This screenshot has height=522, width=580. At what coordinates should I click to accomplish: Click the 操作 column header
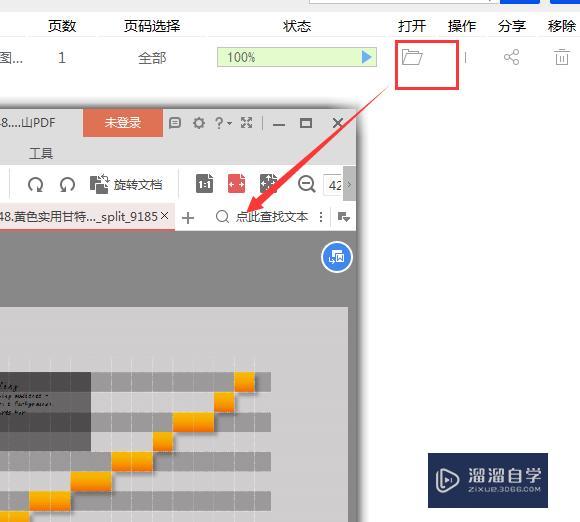[462, 26]
